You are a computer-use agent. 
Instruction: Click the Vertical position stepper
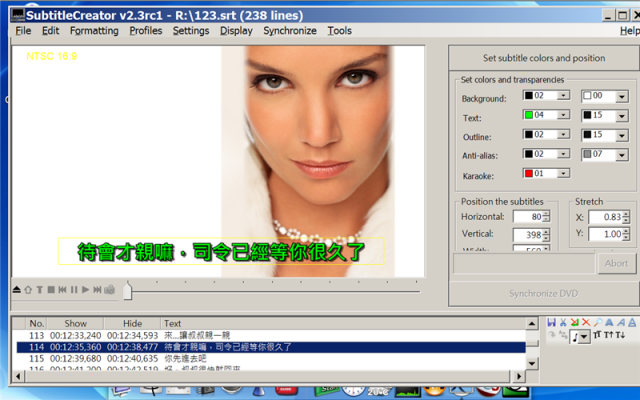click(546, 235)
